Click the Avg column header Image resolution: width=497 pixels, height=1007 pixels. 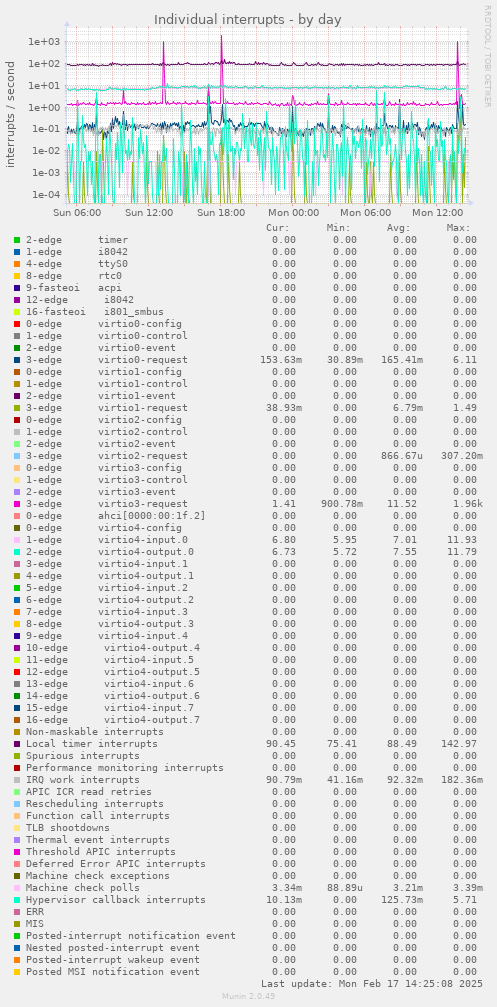point(398,228)
